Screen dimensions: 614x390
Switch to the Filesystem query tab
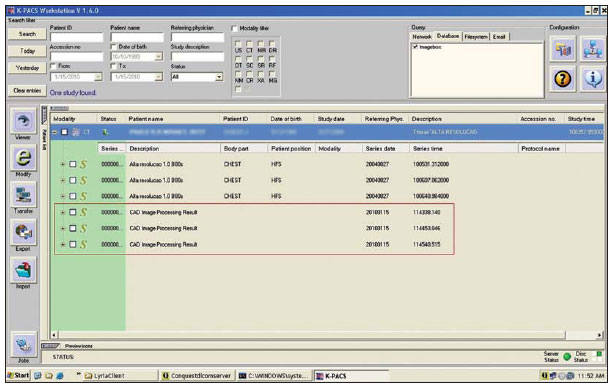476,37
